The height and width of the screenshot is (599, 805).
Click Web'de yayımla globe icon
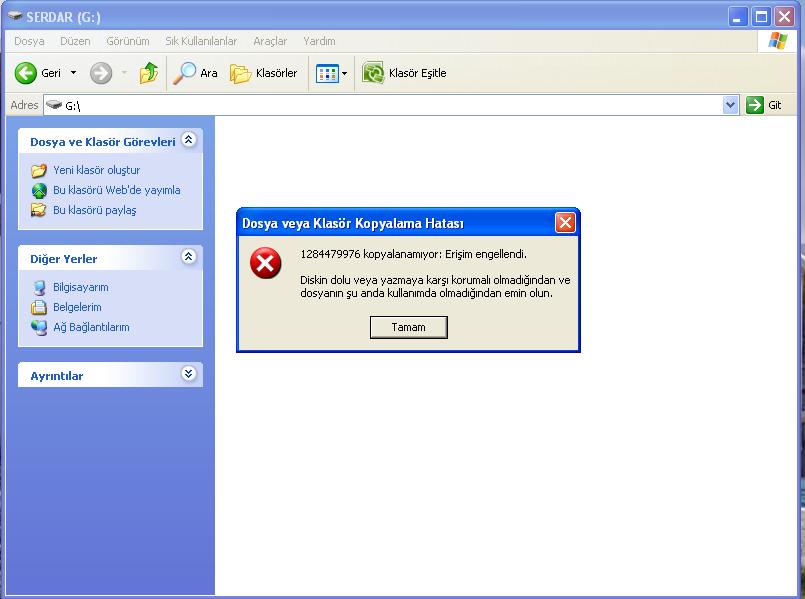(39, 190)
